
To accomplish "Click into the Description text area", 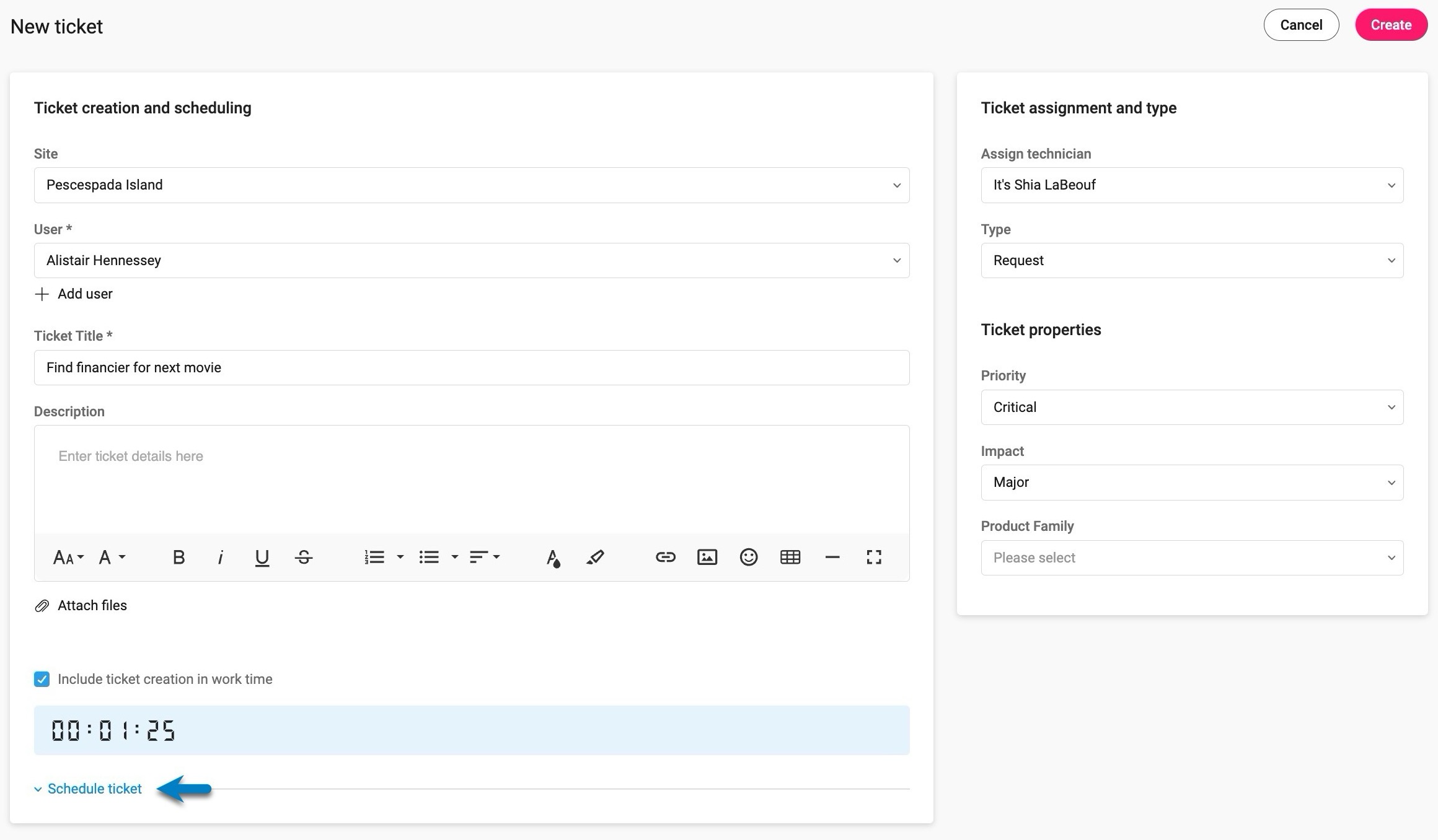I will pyautogui.click(x=472, y=479).
